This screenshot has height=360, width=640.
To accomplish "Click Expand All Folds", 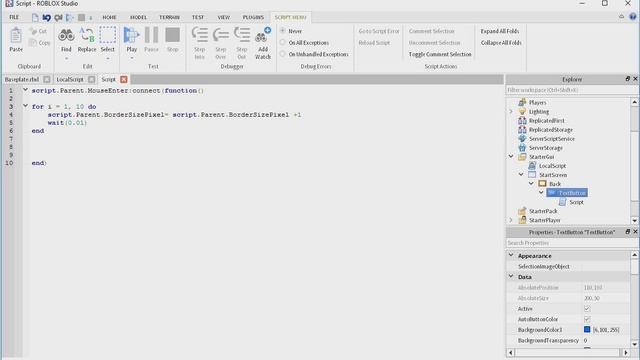I will coord(500,31).
